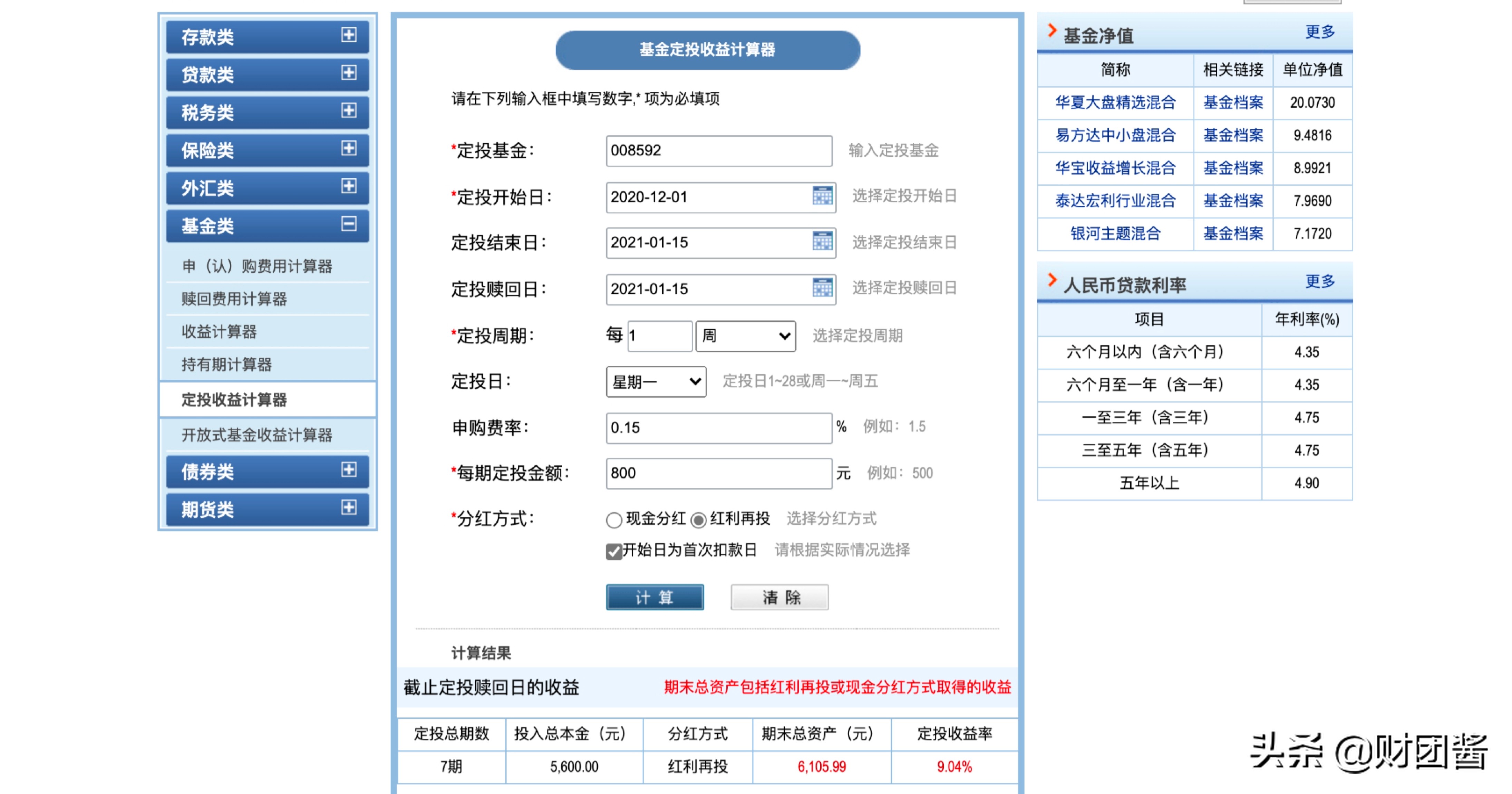Open the 定投周期 unit dropdown showing 周
The width and height of the screenshot is (1512, 794).
(745, 336)
